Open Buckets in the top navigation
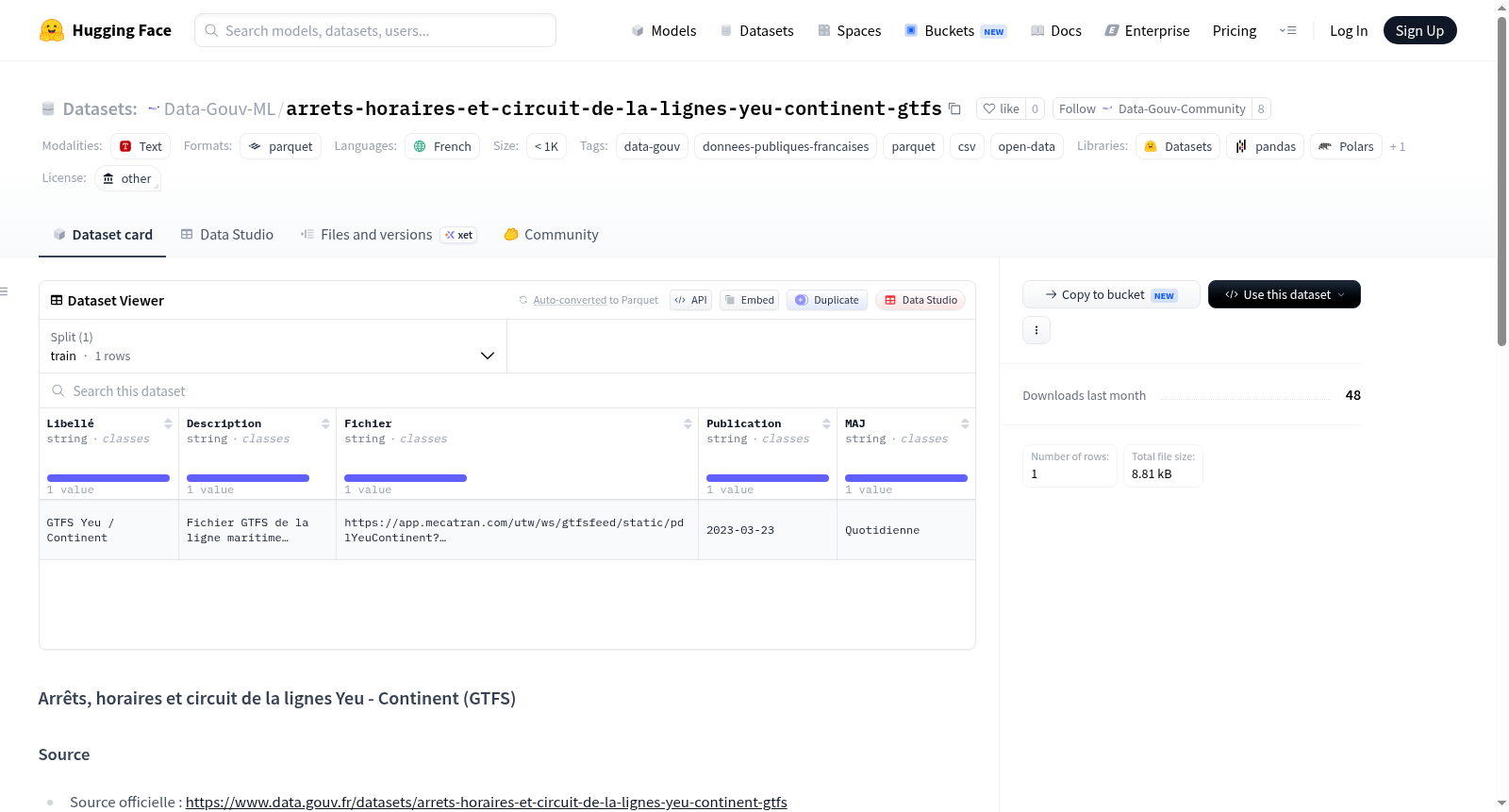The width and height of the screenshot is (1509, 812). click(x=955, y=30)
